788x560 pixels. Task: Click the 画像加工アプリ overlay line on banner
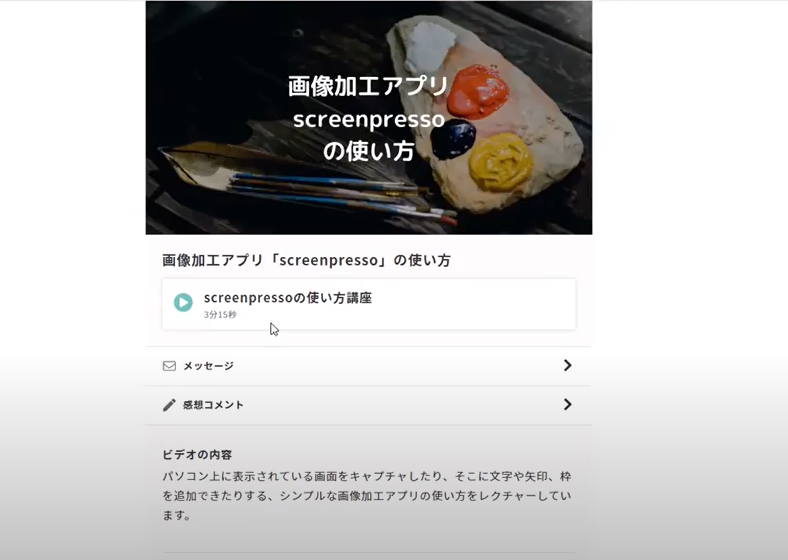click(368, 86)
